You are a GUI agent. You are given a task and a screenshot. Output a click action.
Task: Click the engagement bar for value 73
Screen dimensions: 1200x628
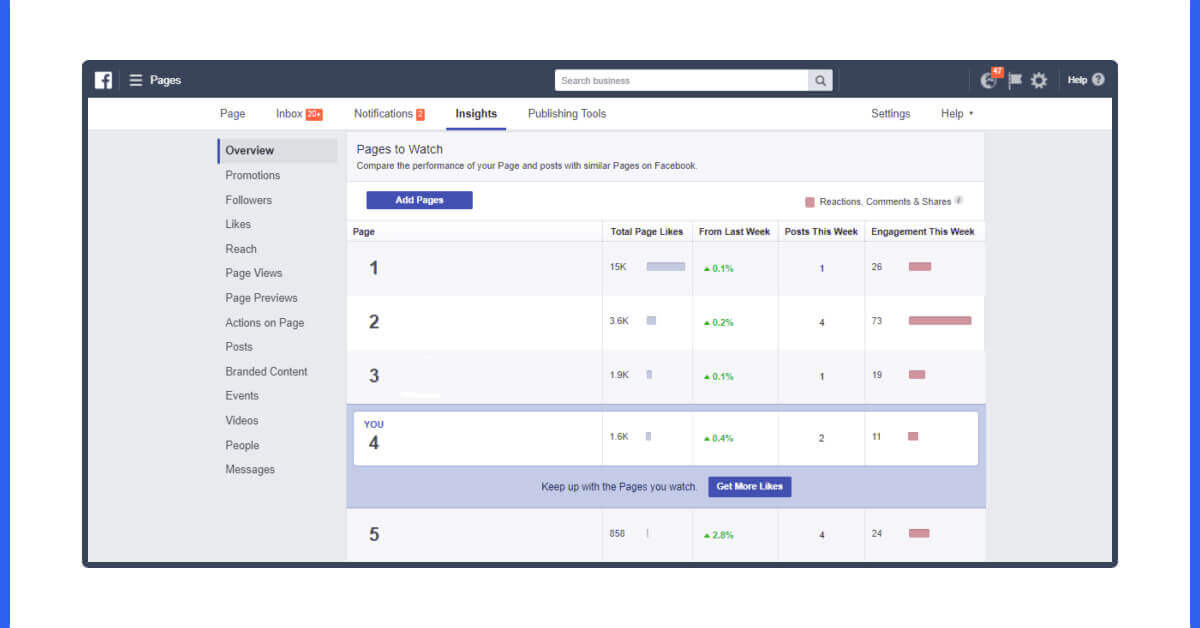(940, 321)
